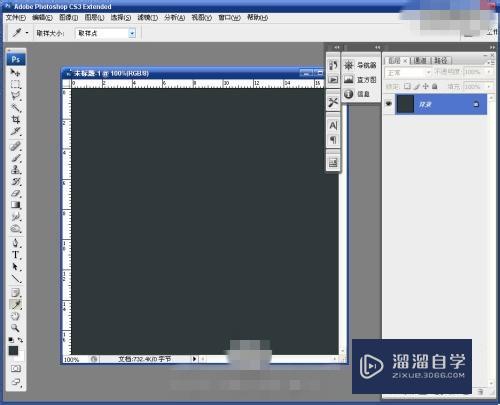Toggle lock position in Layers panel
The width and height of the screenshot is (500, 405).
coord(426,86)
